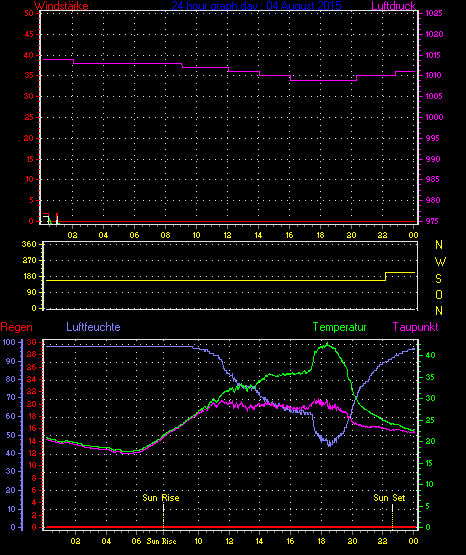Click the O compass direction label

pyautogui.click(x=439, y=294)
